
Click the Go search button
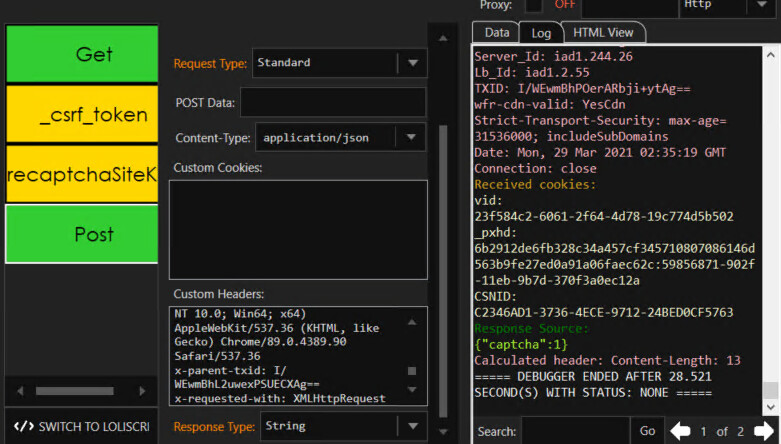click(647, 431)
